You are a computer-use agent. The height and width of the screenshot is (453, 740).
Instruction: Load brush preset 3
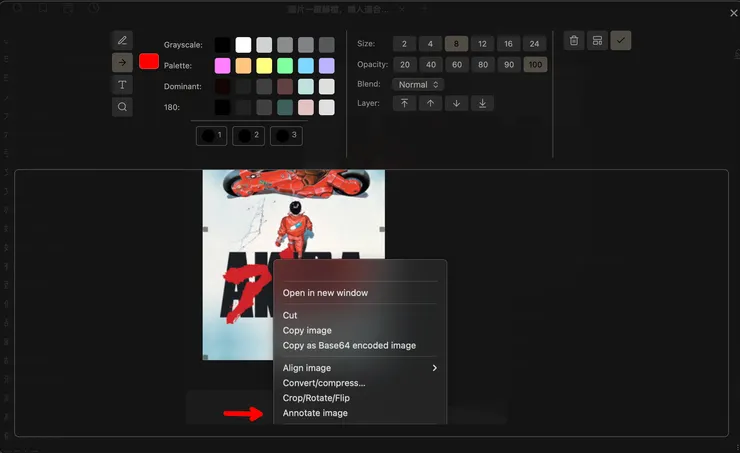pos(286,136)
